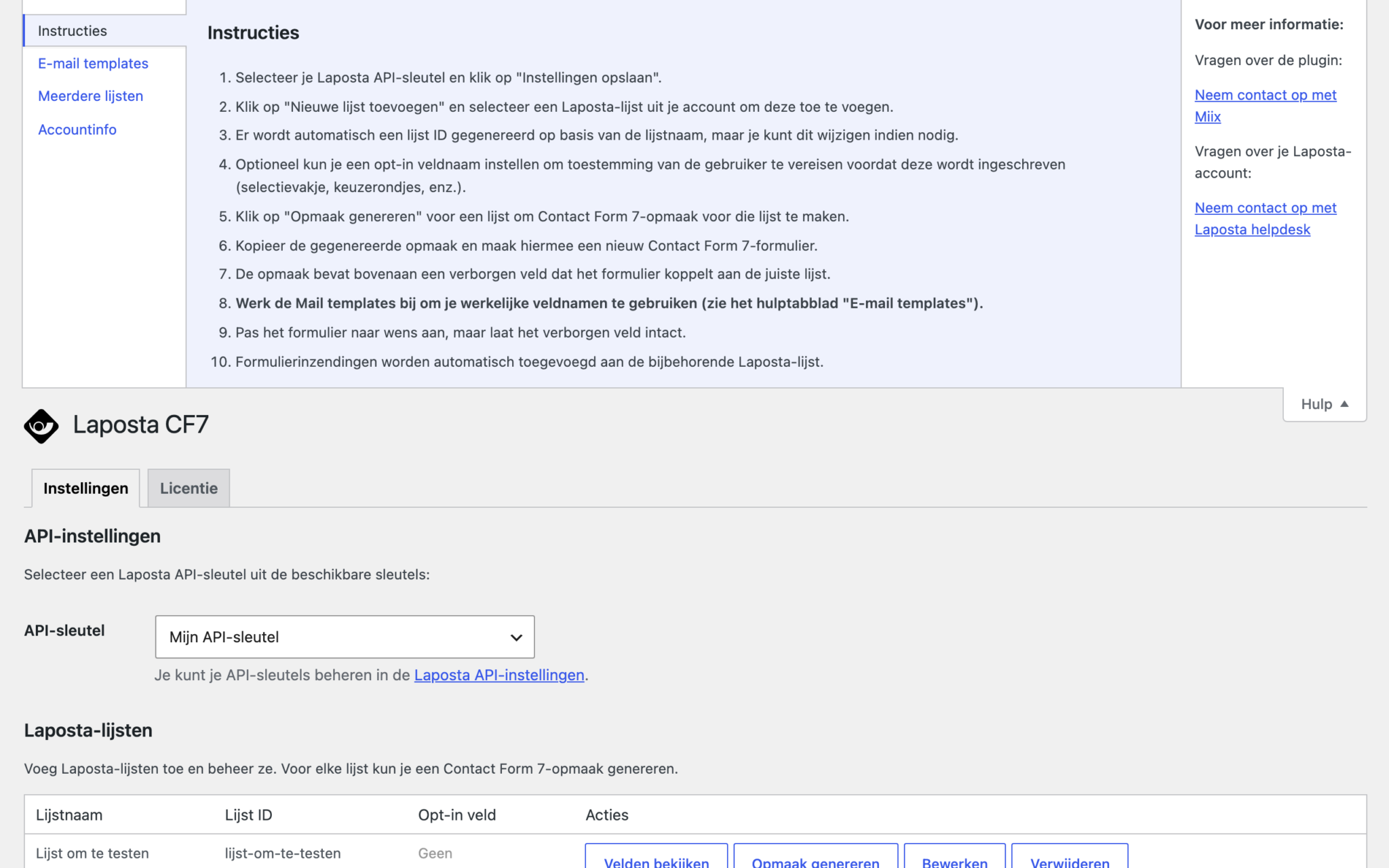Open the Meerdere lijsten help section

point(90,96)
